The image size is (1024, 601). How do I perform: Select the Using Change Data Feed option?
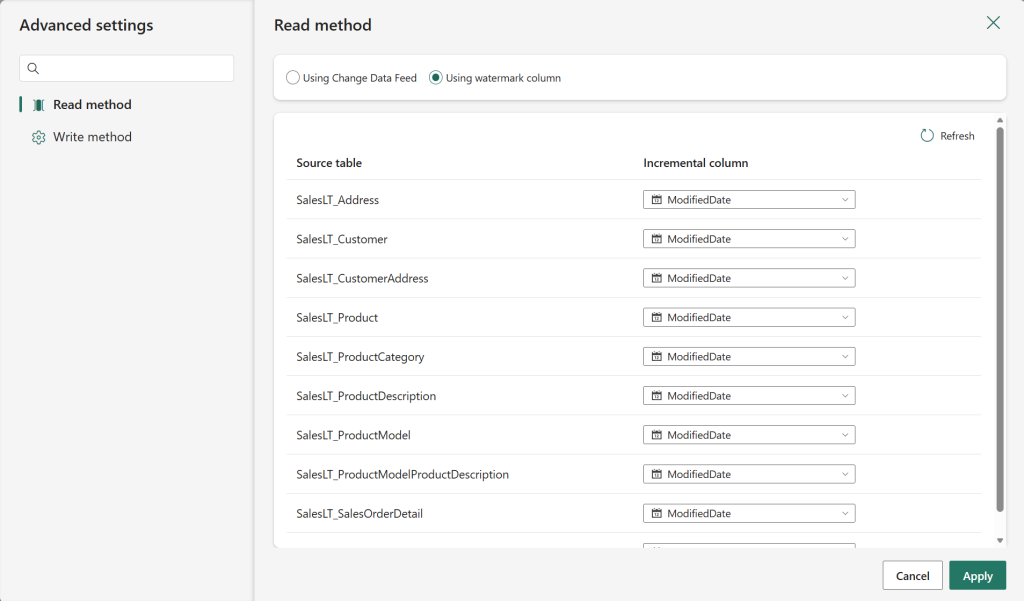pyautogui.click(x=292, y=77)
